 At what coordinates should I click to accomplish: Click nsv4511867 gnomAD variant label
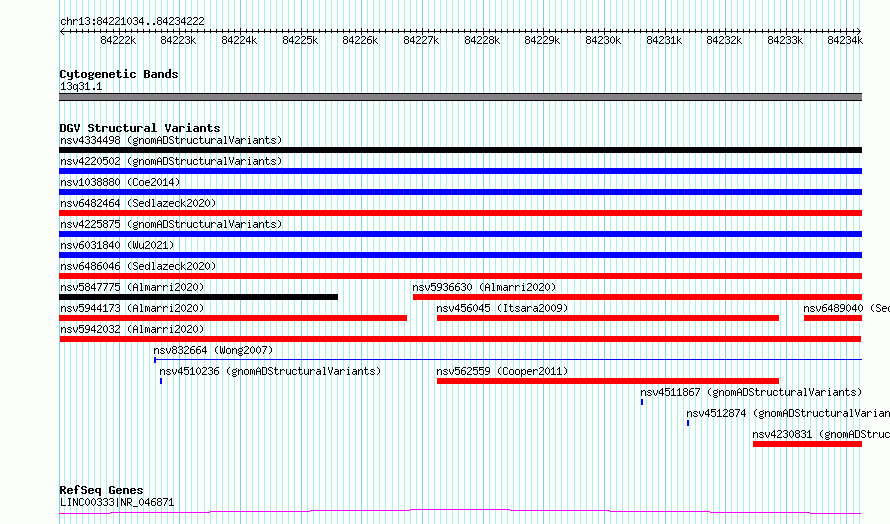(751, 392)
